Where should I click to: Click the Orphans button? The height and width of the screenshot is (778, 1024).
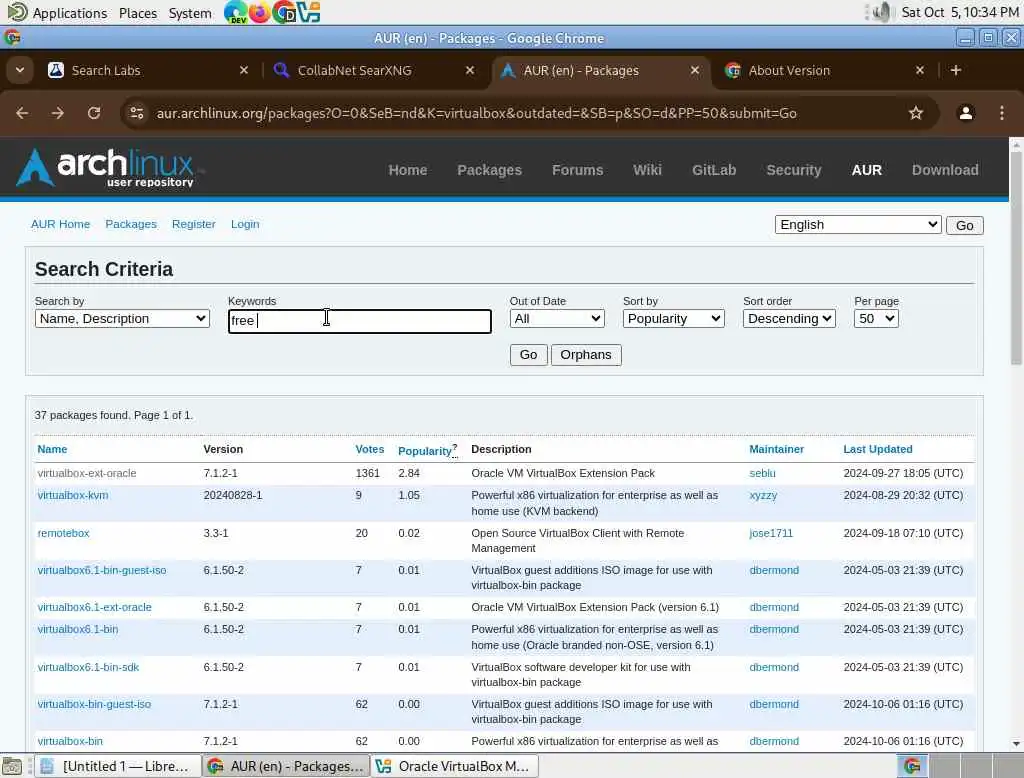(x=586, y=355)
